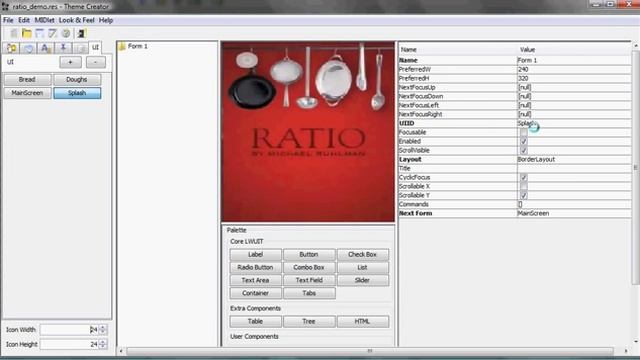The image size is (640, 360).
Task: Toggle the Scrollable Y checkbox
Action: (524, 196)
